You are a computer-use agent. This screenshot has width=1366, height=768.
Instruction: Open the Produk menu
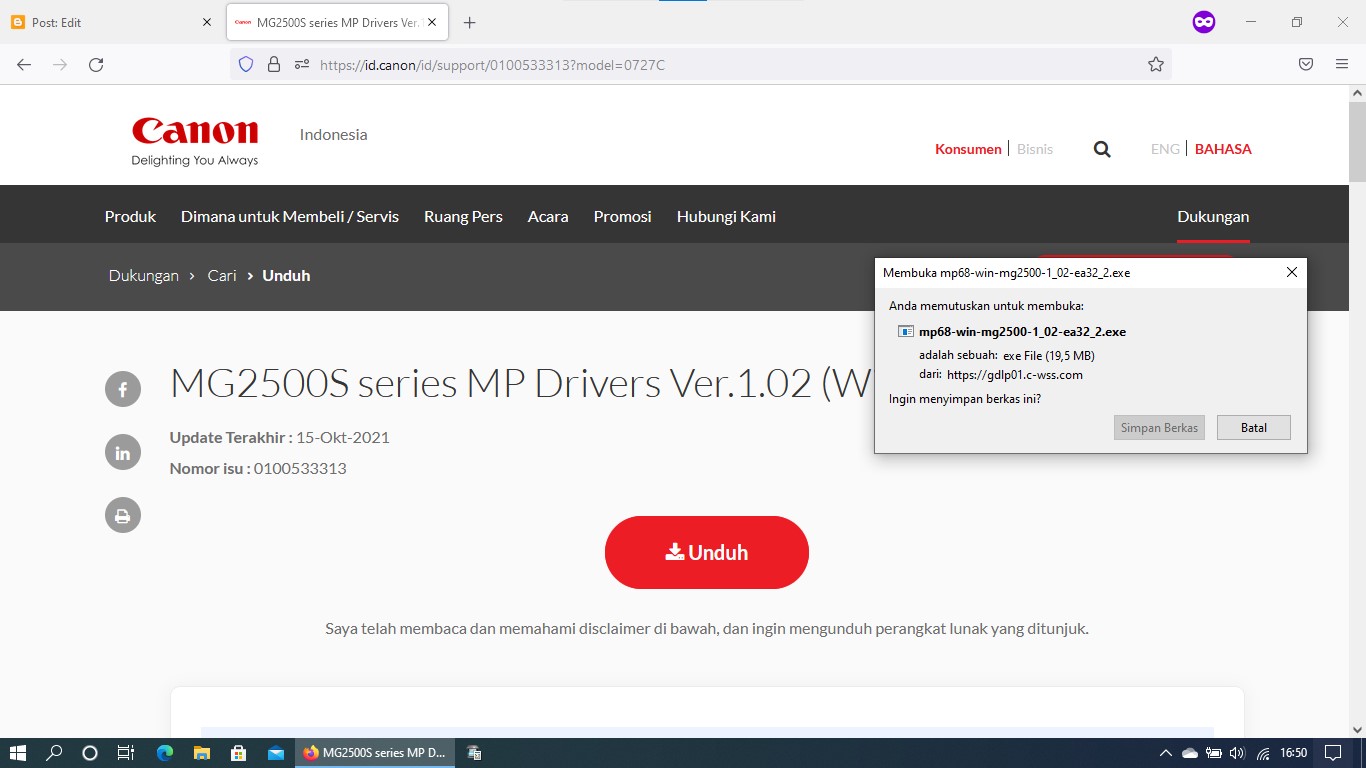pyautogui.click(x=129, y=216)
